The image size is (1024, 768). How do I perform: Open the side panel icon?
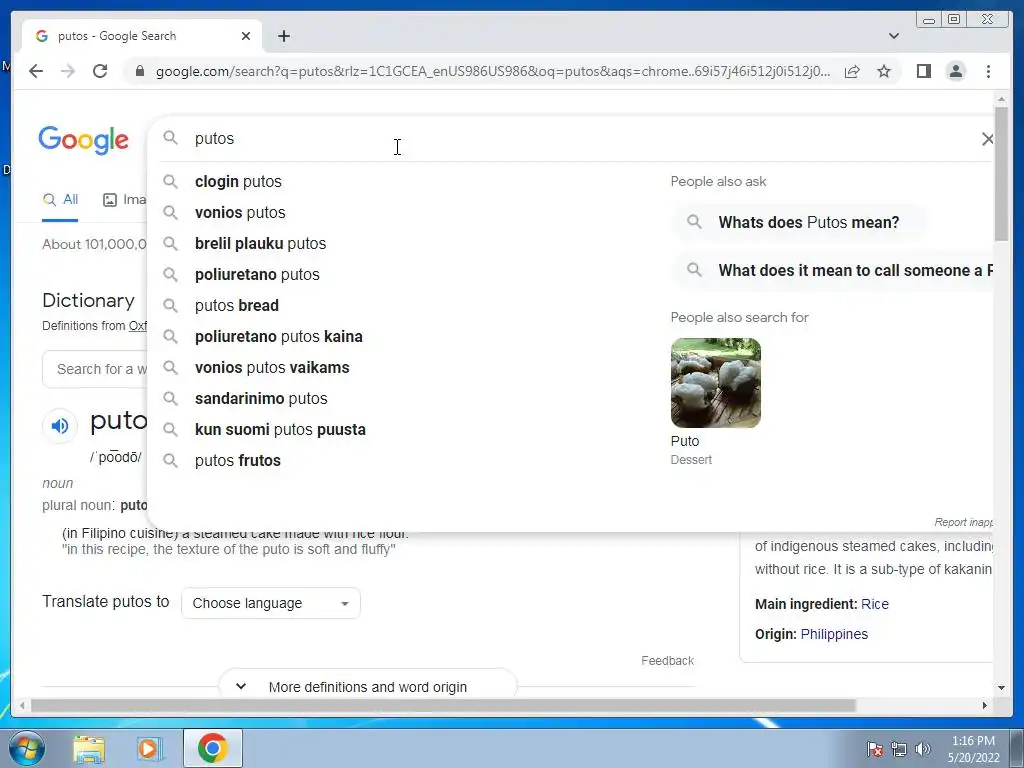(923, 71)
